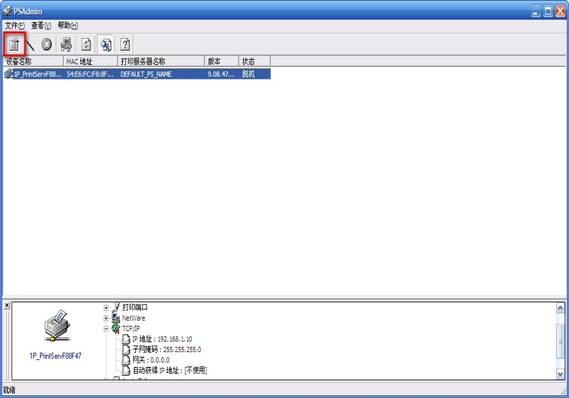The image size is (569, 398).
Task: Open the 查看 menu
Action: pos(41,26)
